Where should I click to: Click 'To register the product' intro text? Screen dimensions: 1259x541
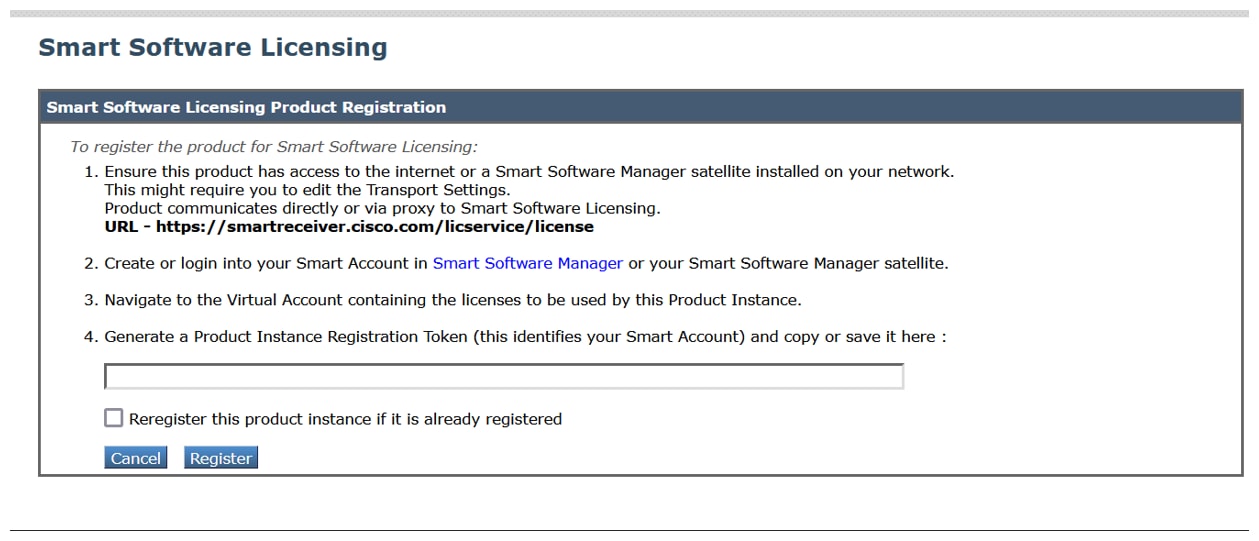pyautogui.click(x=274, y=146)
